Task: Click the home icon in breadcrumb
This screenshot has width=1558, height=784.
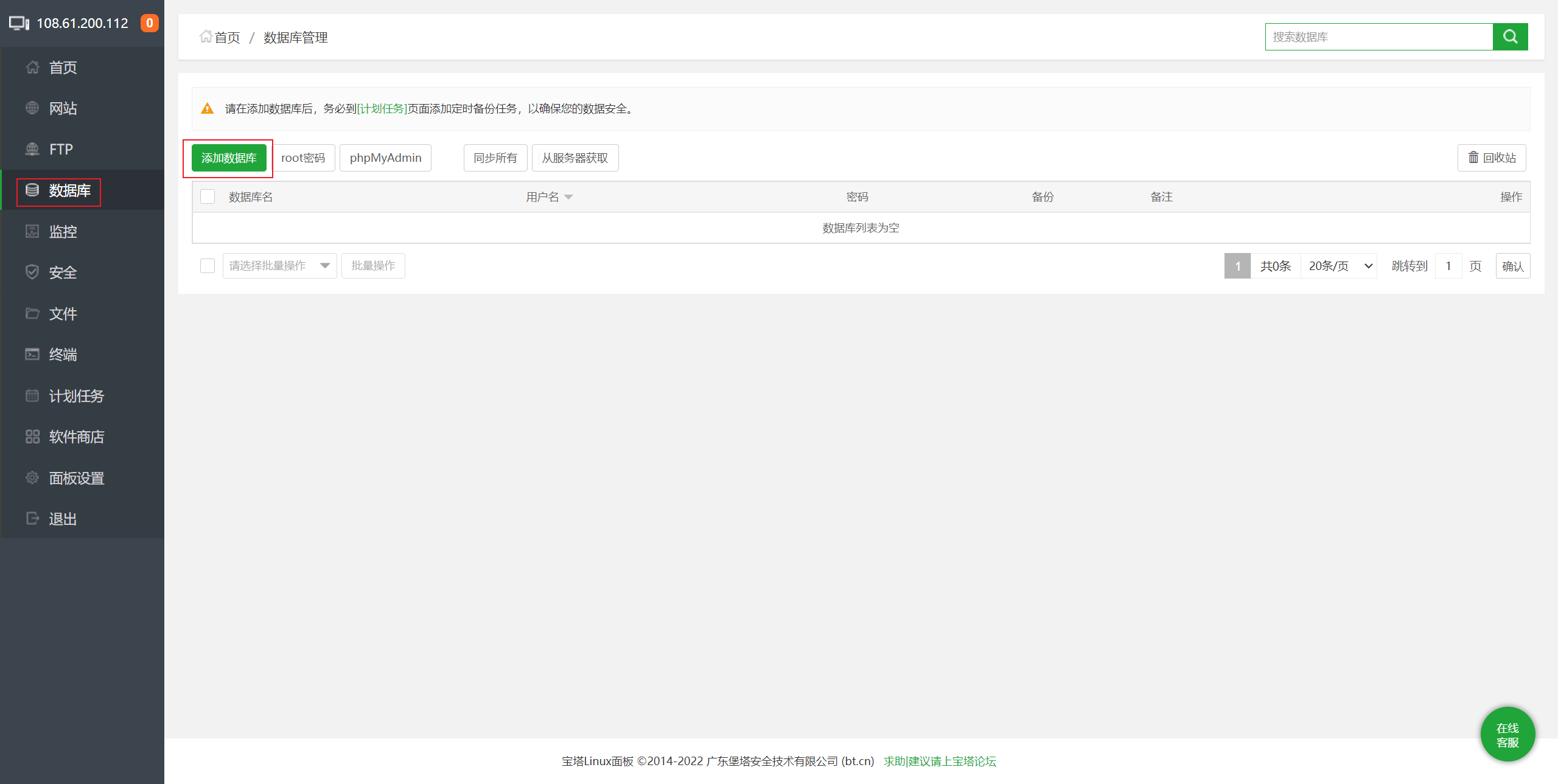Action: click(x=206, y=36)
